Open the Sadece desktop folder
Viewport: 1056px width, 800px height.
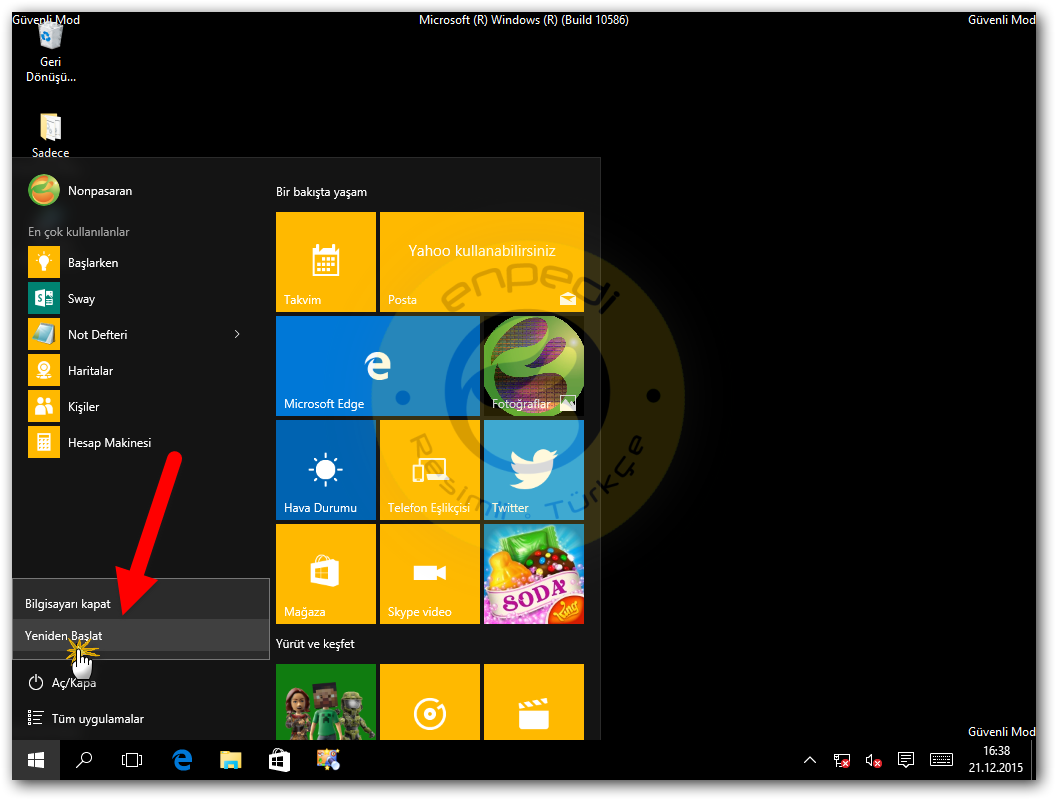[x=51, y=135]
